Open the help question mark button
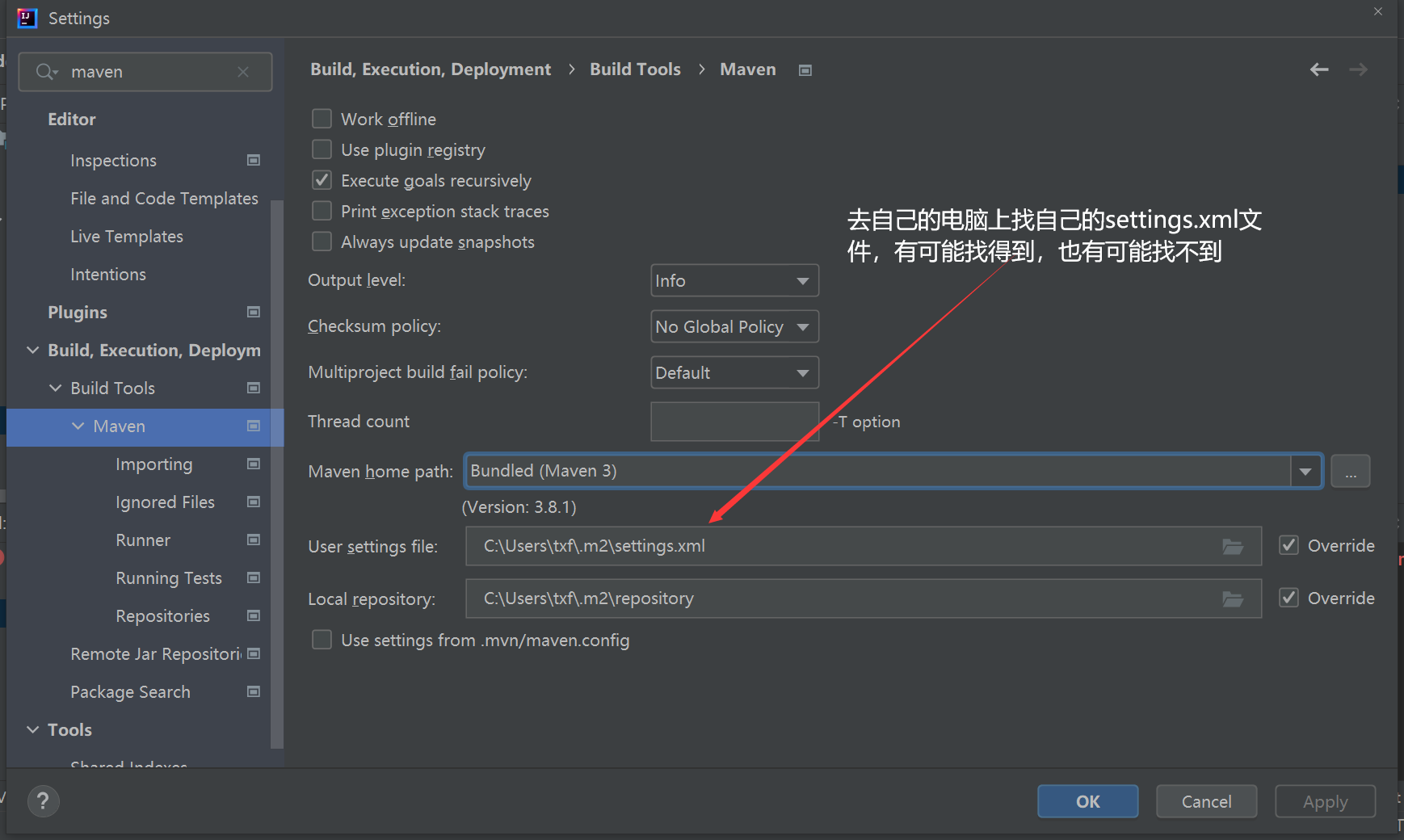Image resolution: width=1404 pixels, height=840 pixels. (x=44, y=801)
